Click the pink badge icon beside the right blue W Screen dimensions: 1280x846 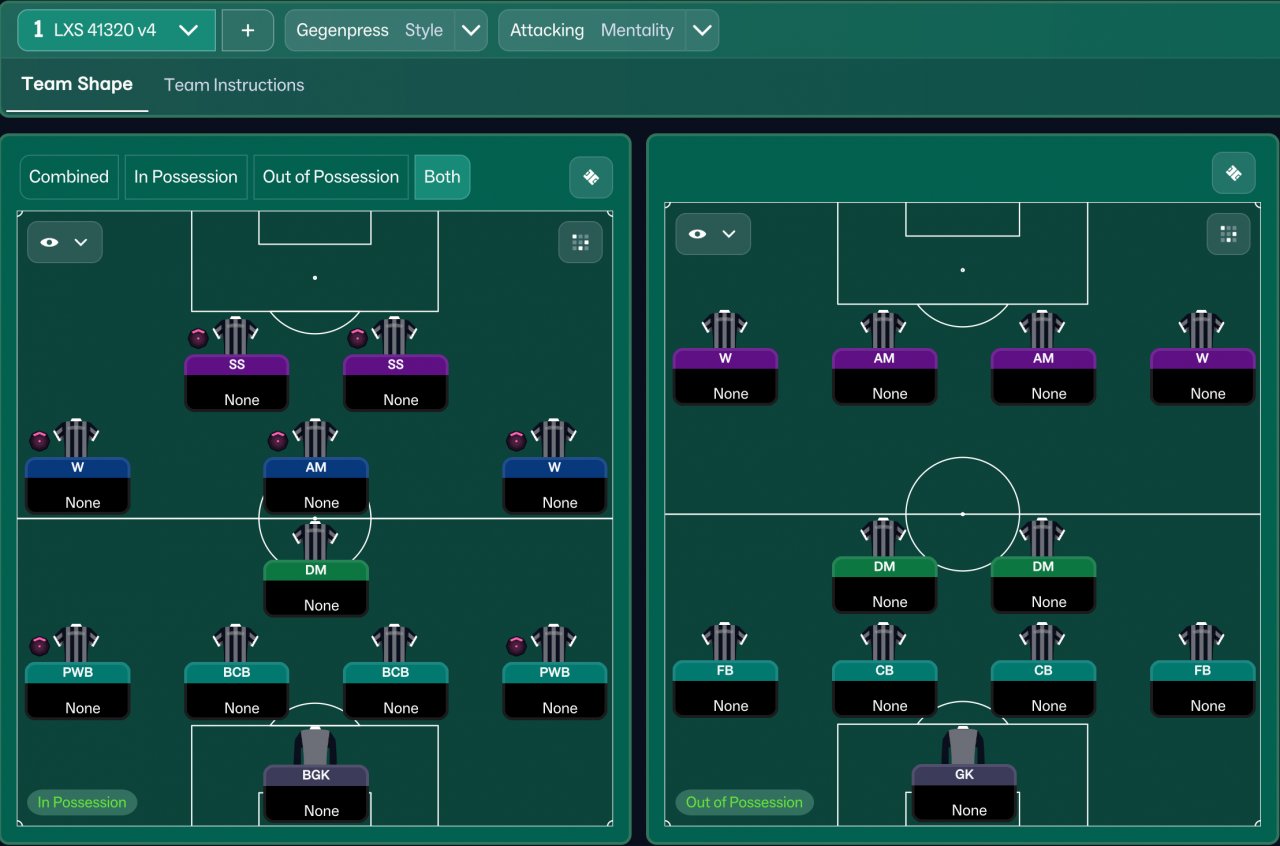pyautogui.click(x=516, y=441)
